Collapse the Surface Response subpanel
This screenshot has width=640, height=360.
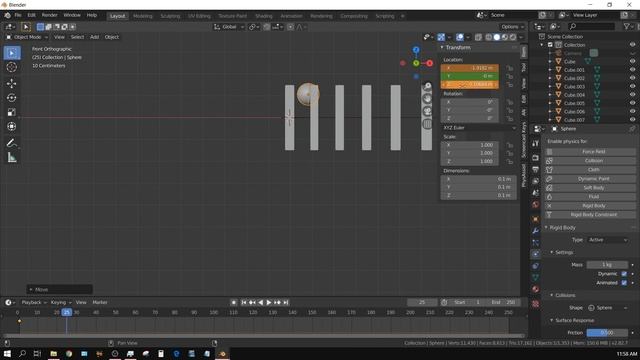tap(552, 320)
